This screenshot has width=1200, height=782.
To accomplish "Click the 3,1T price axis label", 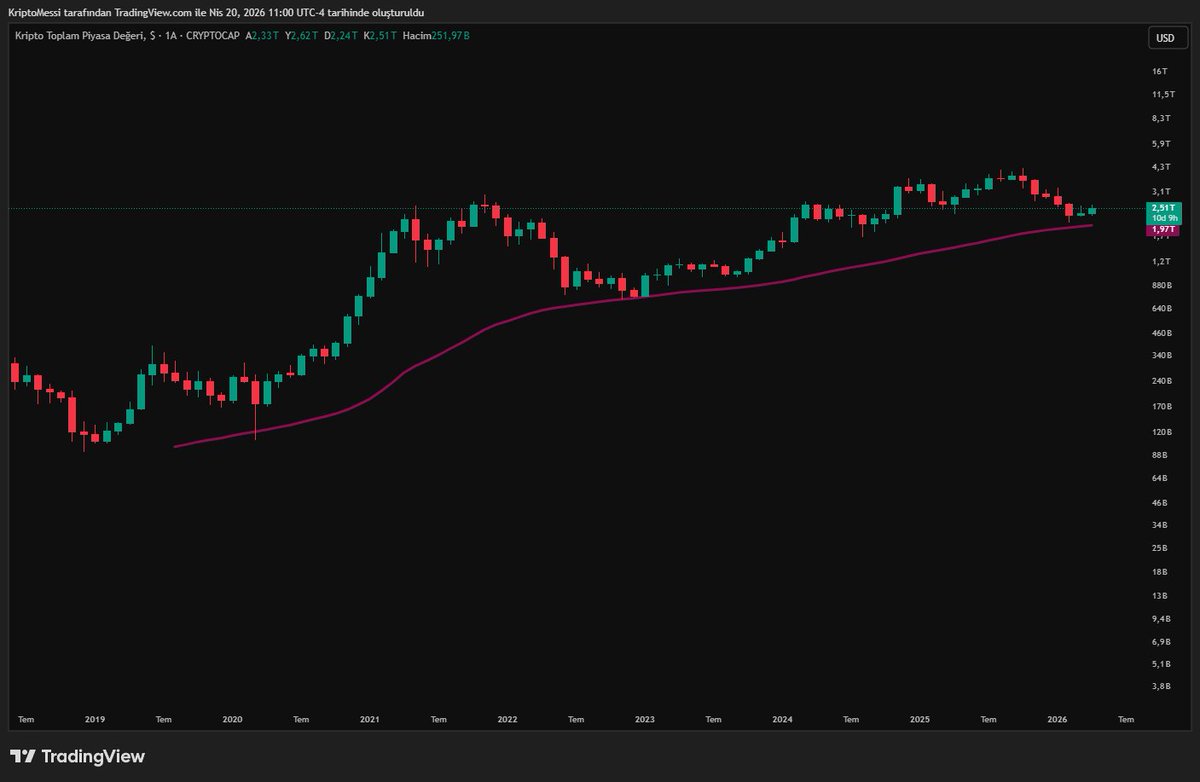I will (x=1161, y=190).
